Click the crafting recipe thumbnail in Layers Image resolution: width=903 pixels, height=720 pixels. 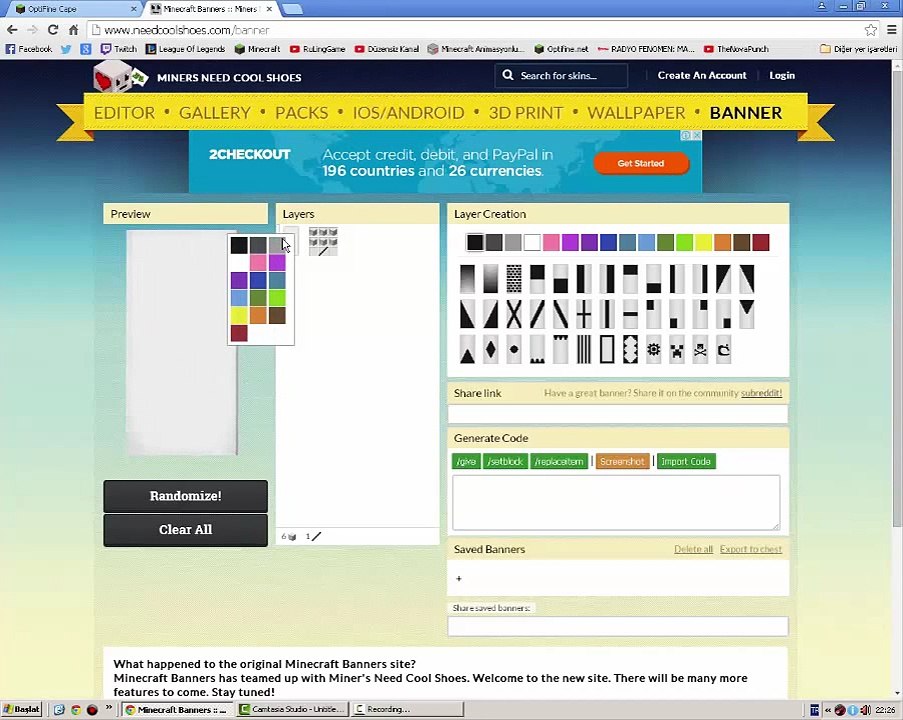click(323, 241)
